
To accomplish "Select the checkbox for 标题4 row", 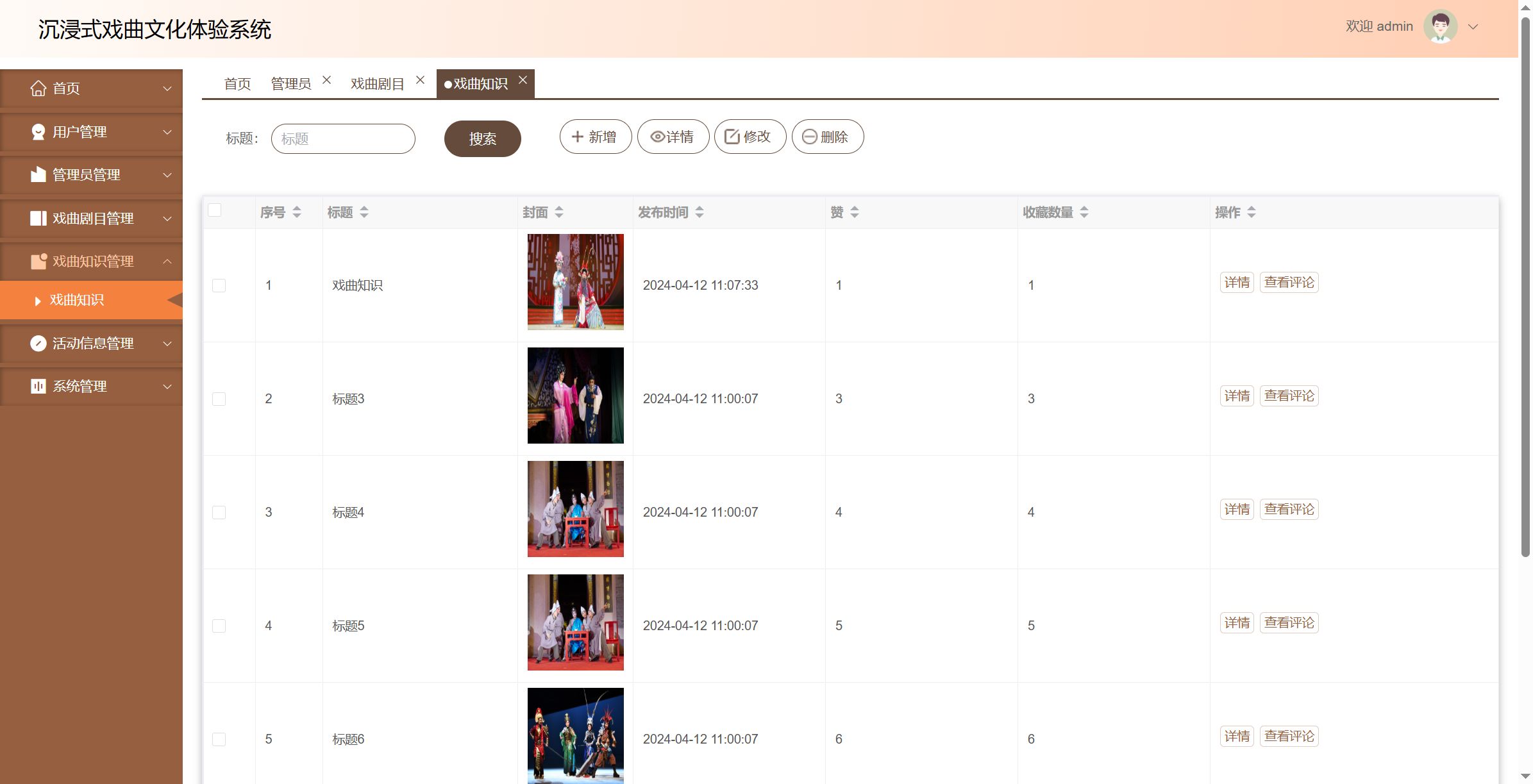I will coord(219,513).
